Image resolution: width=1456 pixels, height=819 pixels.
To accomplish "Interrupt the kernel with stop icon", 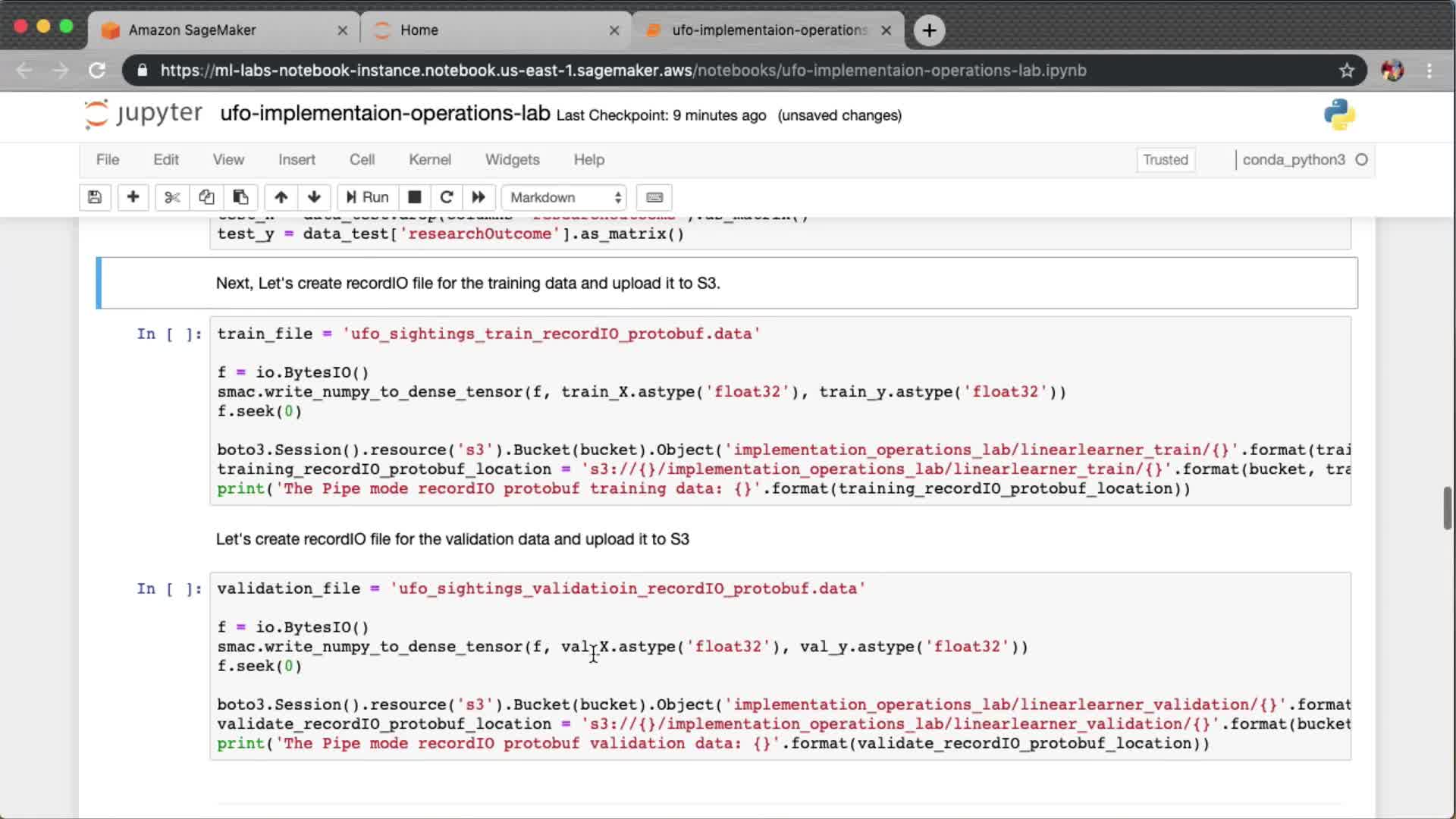I will 414,197.
